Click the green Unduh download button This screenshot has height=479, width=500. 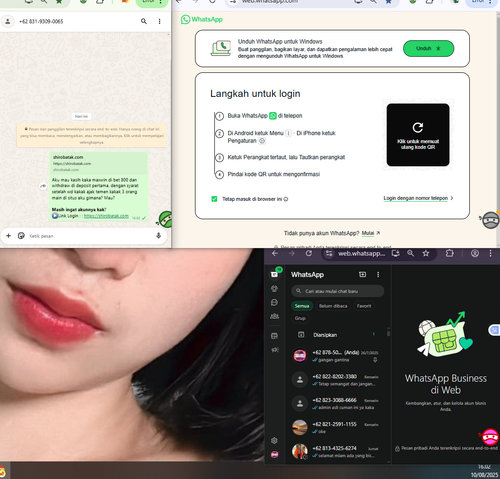[x=428, y=48]
